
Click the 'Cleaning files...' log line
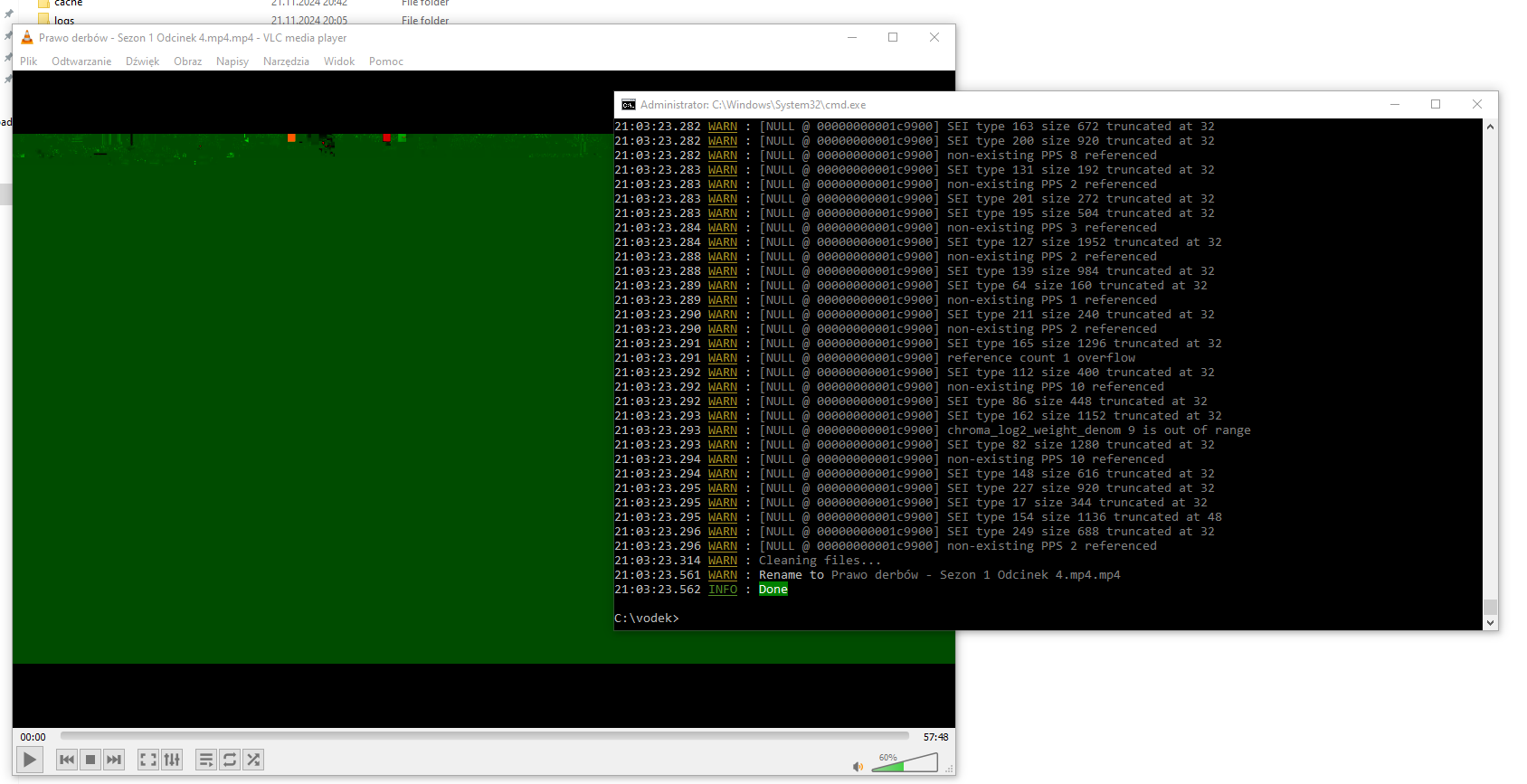point(820,561)
